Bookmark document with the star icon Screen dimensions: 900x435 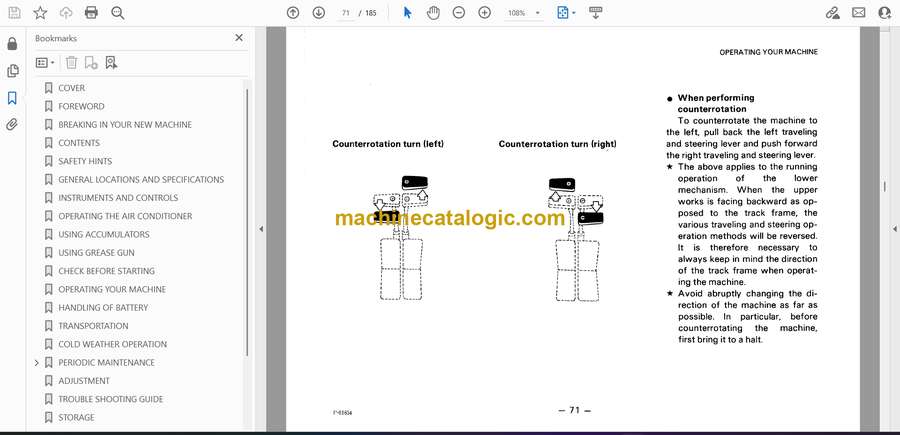pos(40,13)
